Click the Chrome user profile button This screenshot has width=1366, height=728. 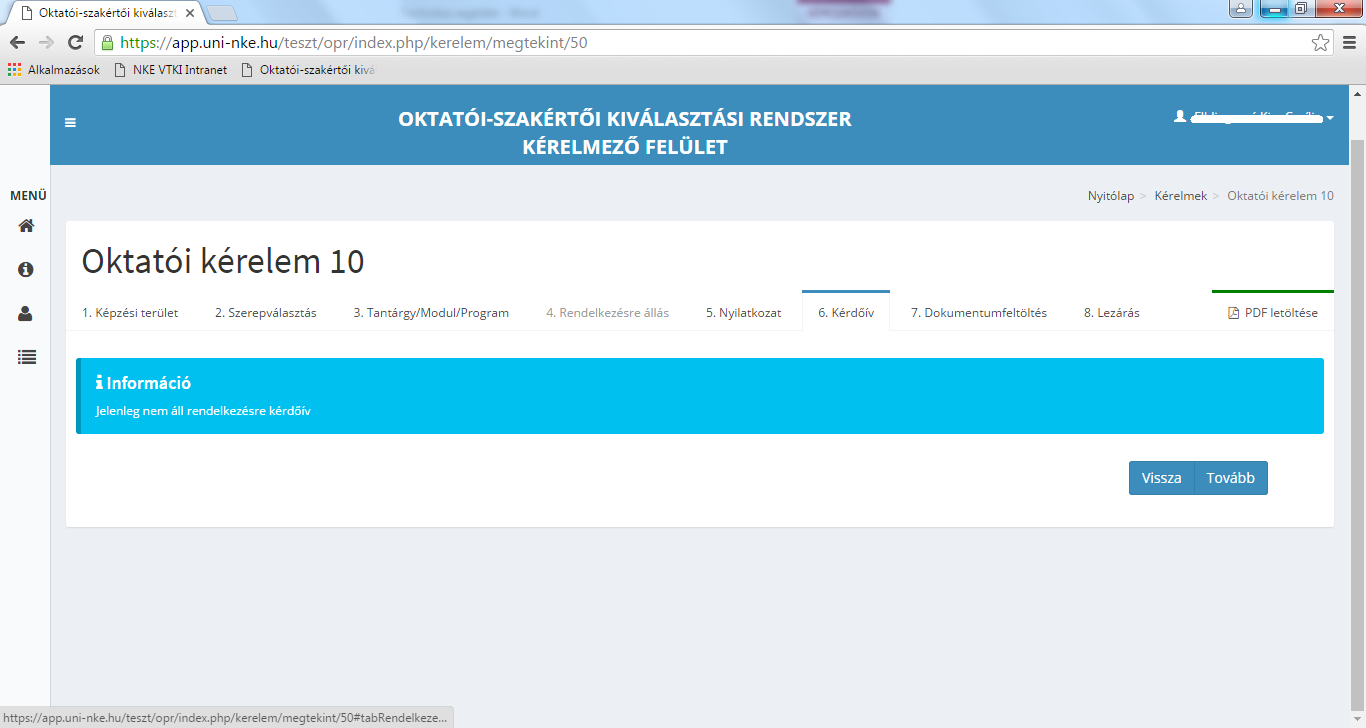[1241, 8]
